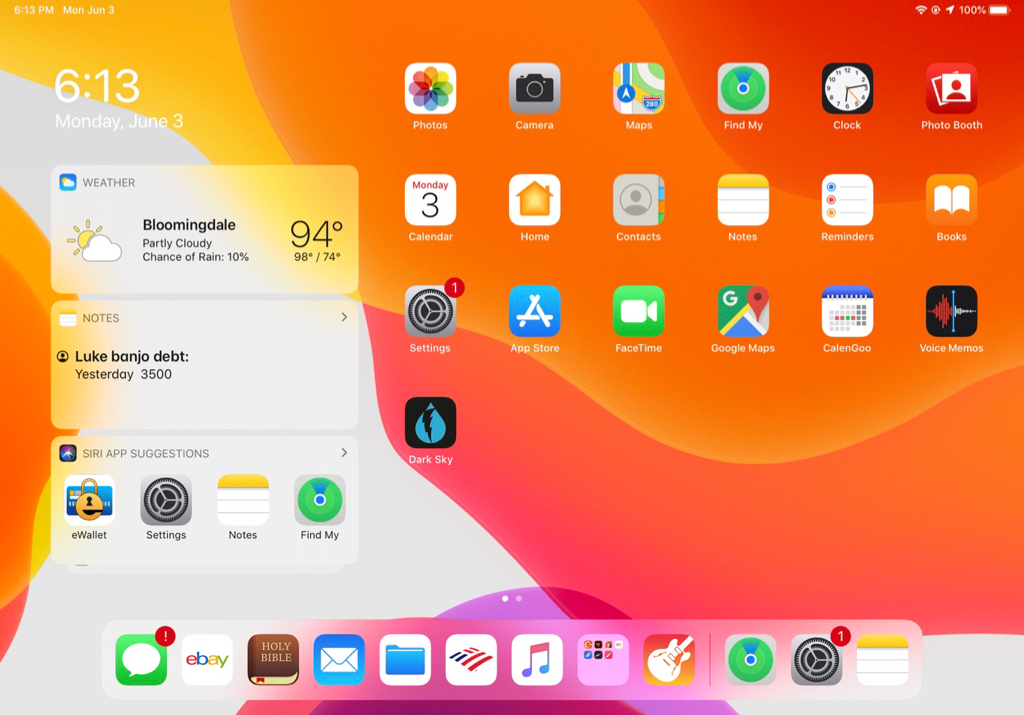Image resolution: width=1024 pixels, height=715 pixels.
Task: Open Mail from the dock
Action: point(339,659)
